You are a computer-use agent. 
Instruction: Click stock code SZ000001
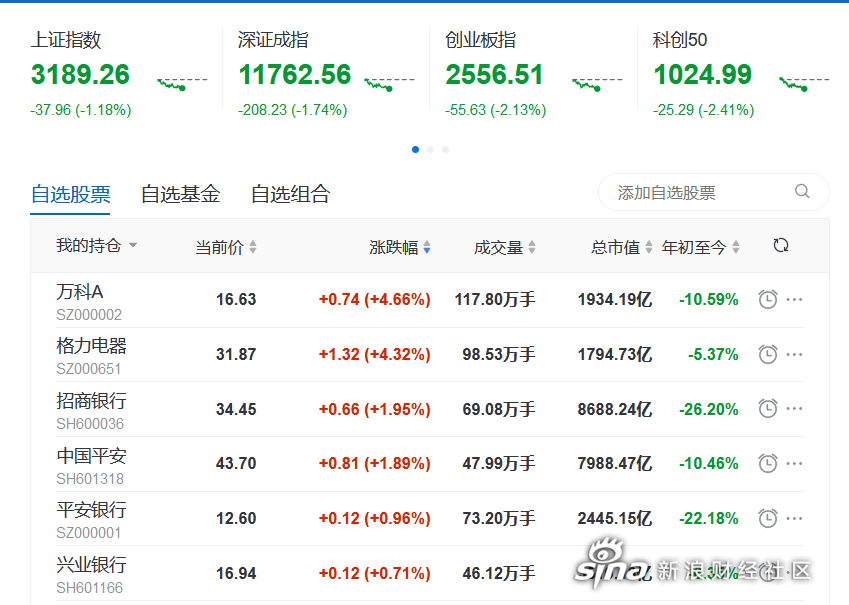point(89,533)
